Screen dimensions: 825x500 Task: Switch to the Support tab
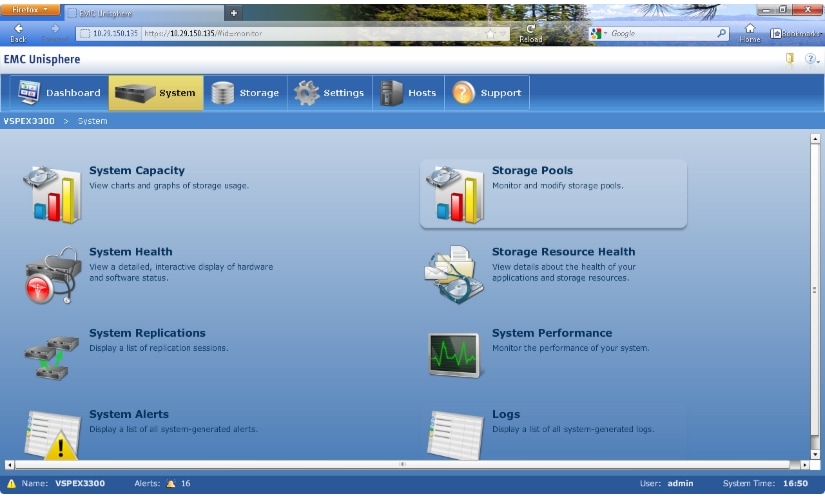tap(487, 93)
